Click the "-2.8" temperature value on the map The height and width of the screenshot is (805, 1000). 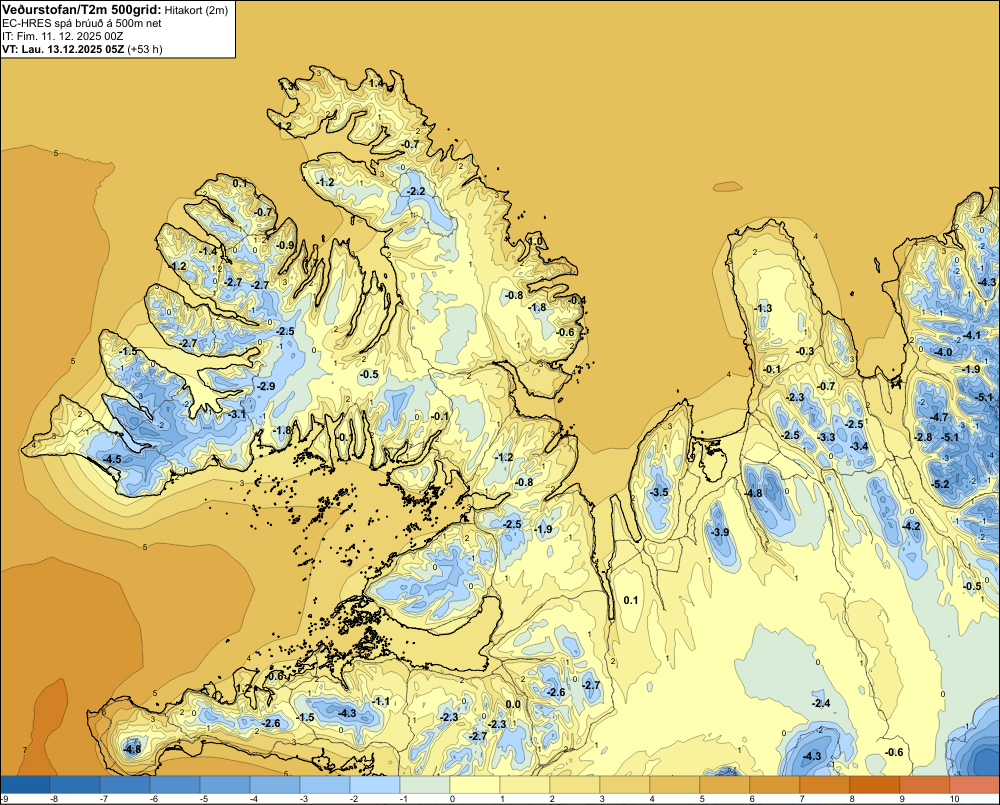tap(923, 437)
